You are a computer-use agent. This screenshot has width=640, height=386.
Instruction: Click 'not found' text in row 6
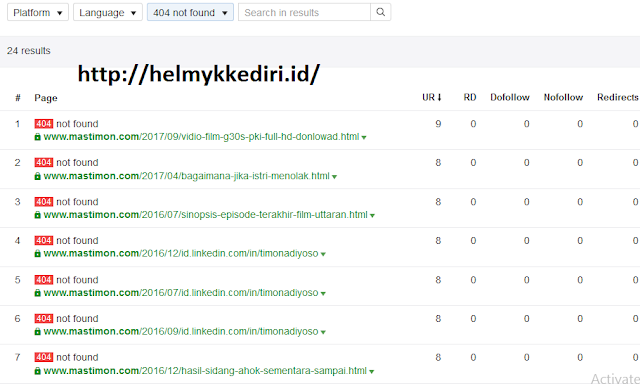(x=77, y=318)
